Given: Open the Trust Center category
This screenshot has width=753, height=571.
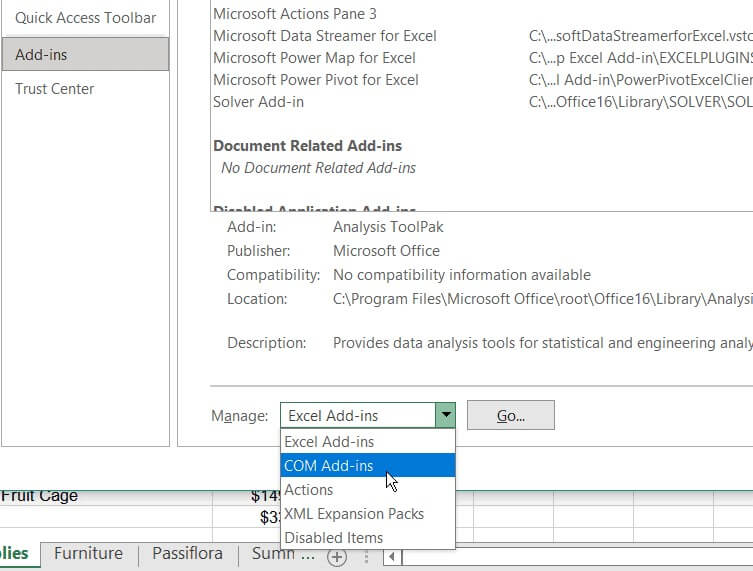Looking at the screenshot, I should [x=85, y=89].
